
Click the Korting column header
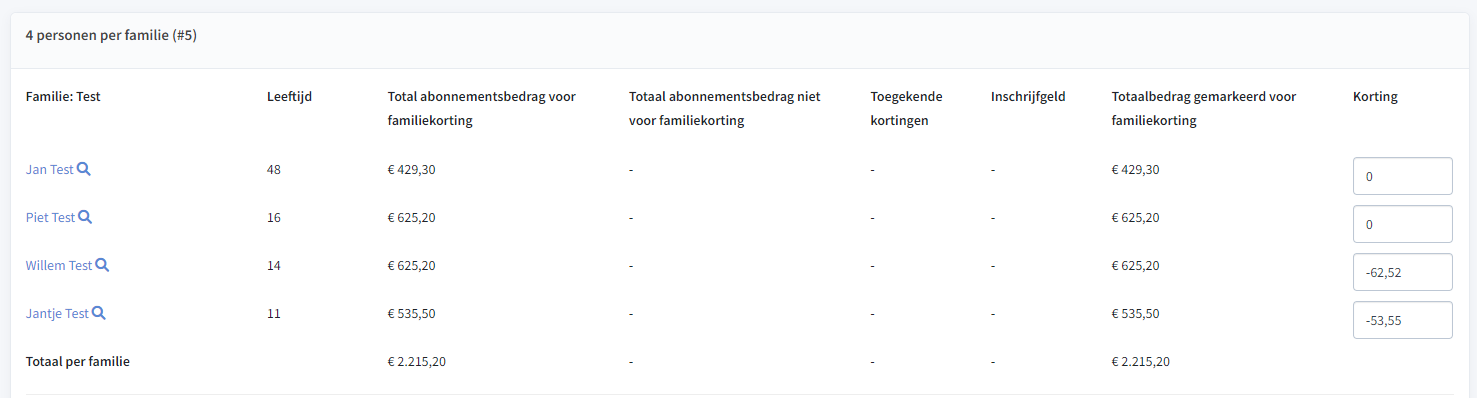pos(1375,97)
